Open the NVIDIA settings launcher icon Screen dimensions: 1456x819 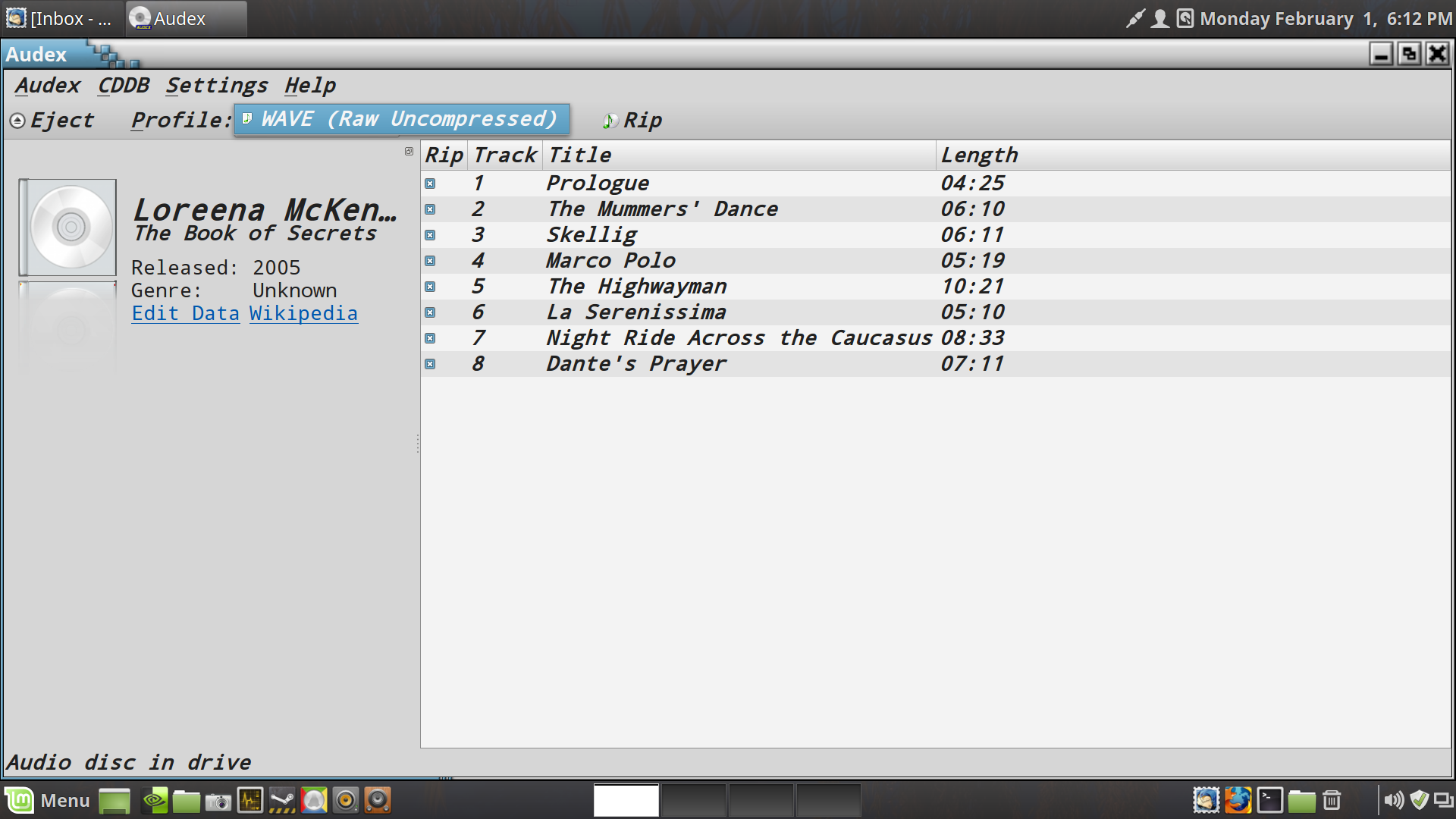pos(155,800)
